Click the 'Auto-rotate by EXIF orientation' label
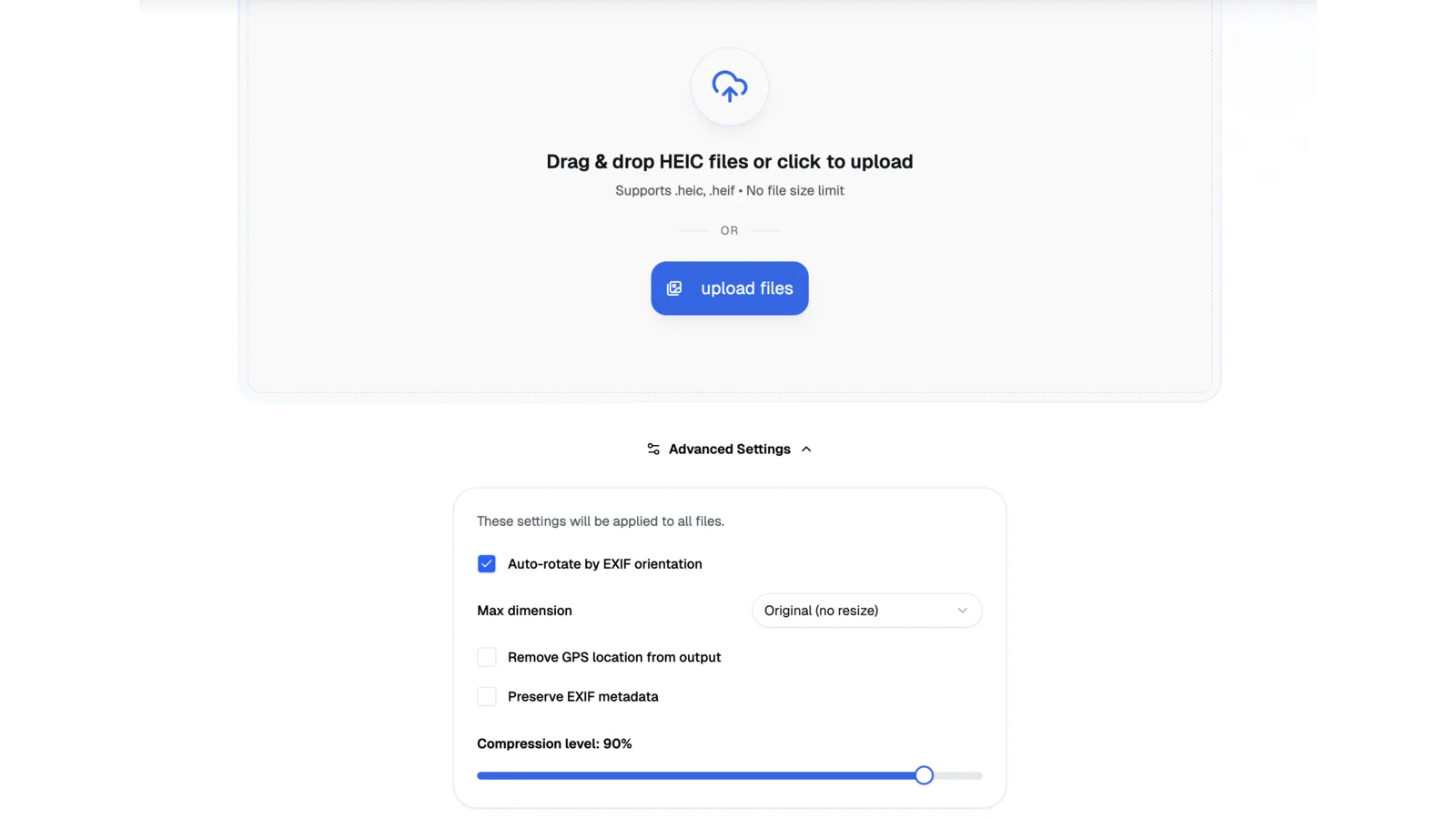 604,564
